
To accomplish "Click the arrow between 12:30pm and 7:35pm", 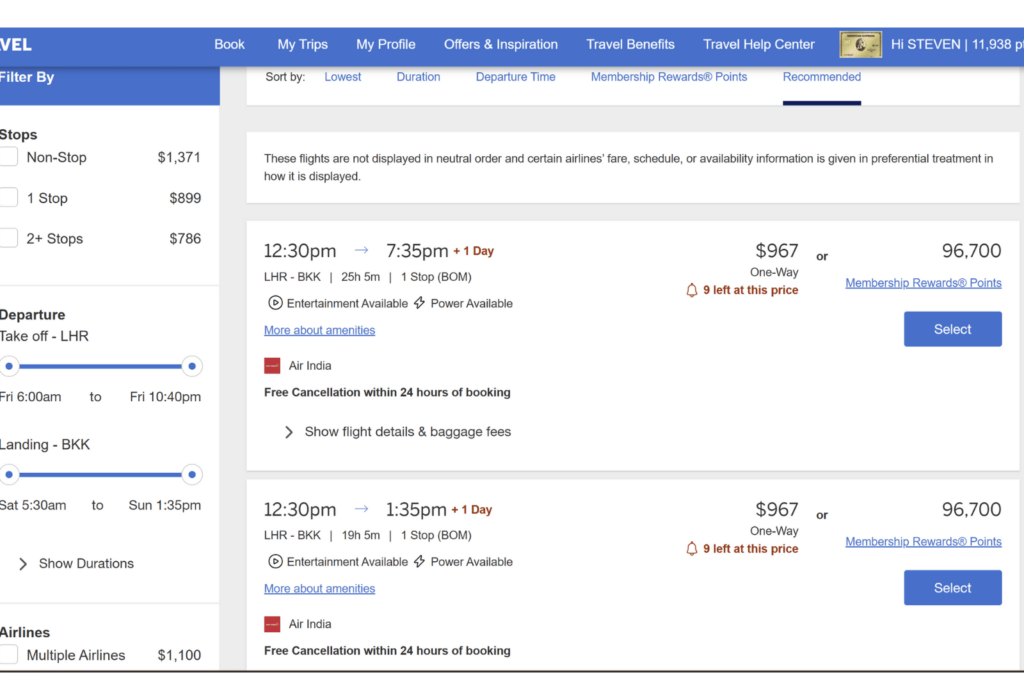I will tap(362, 250).
